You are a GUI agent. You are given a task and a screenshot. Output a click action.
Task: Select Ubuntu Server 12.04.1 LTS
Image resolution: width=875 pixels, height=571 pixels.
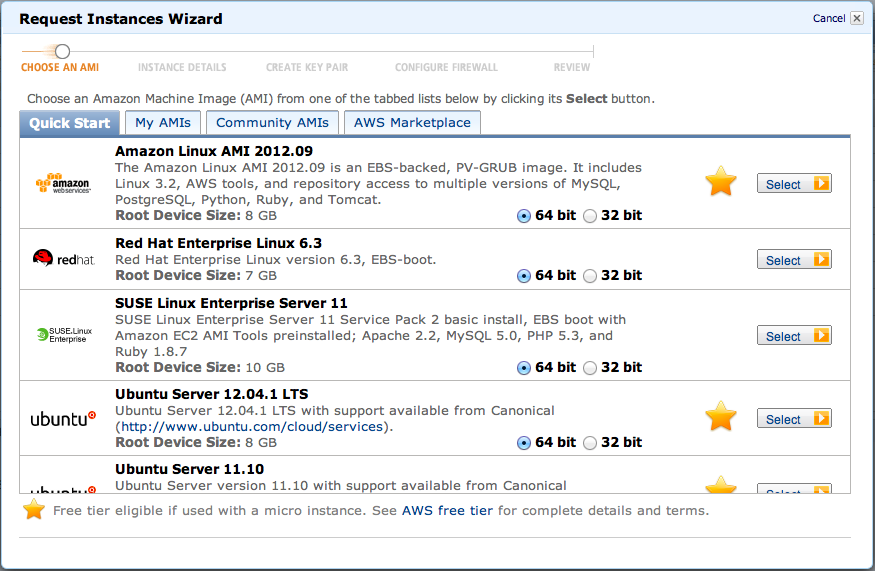click(794, 419)
